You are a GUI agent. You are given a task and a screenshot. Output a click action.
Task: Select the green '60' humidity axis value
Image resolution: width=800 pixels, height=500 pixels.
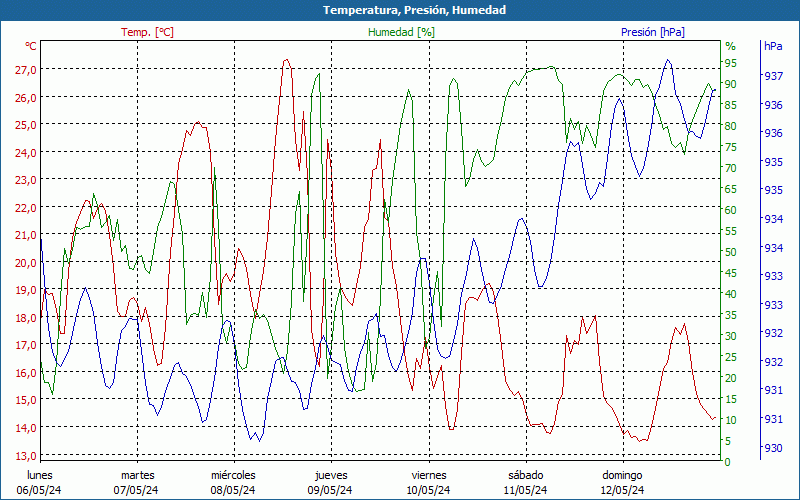tap(731, 210)
